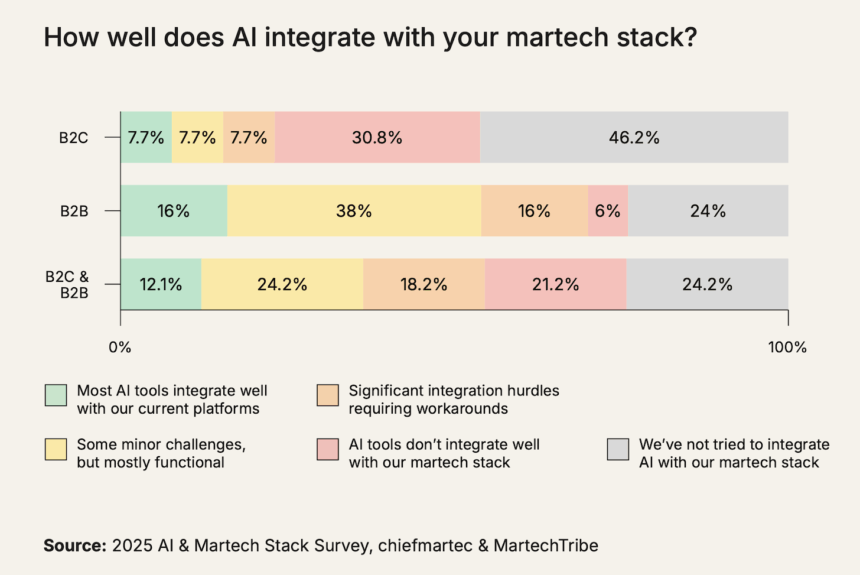The height and width of the screenshot is (575, 860).
Task: Click the 0% axis tick label
Action: pos(120,347)
